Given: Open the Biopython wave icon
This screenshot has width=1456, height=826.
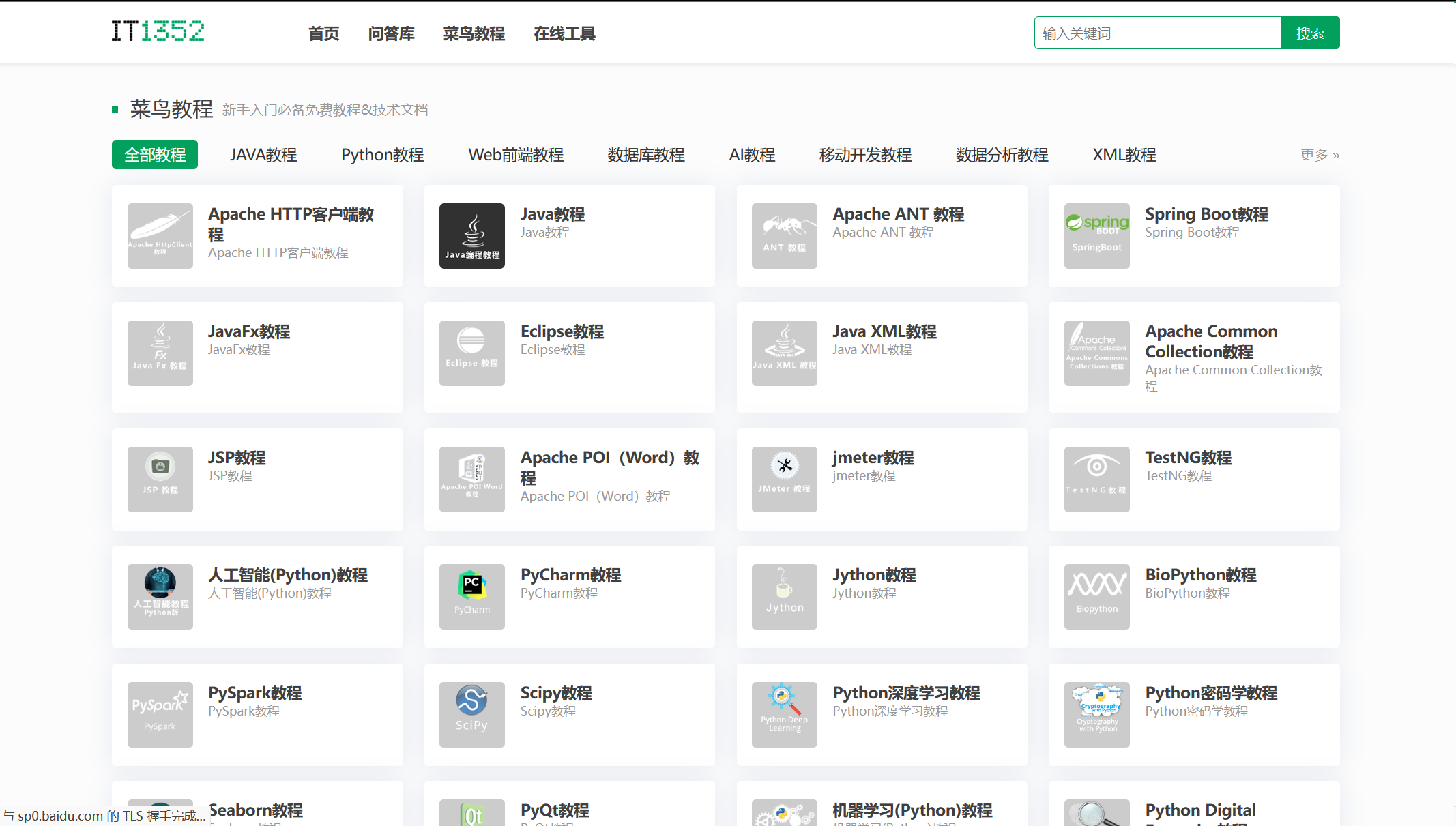Looking at the screenshot, I should (1096, 596).
